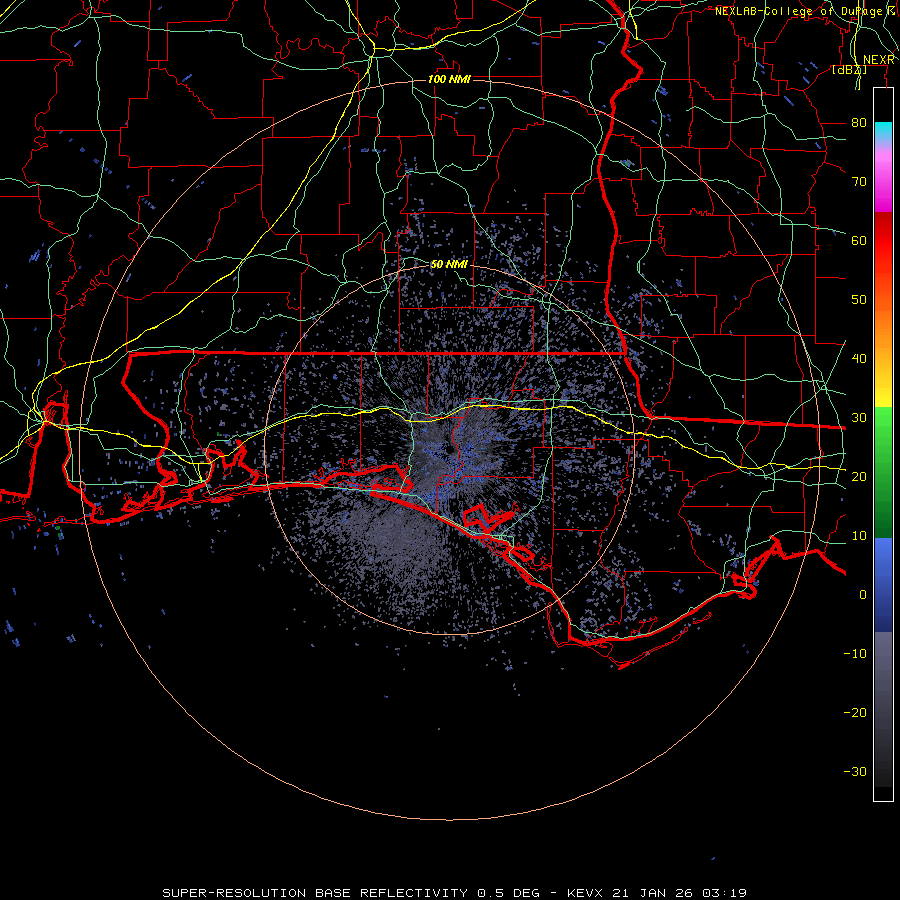Screen dimensions: 900x900
Task: Click the 60 value on the dBZ scale
Action: click(859, 240)
